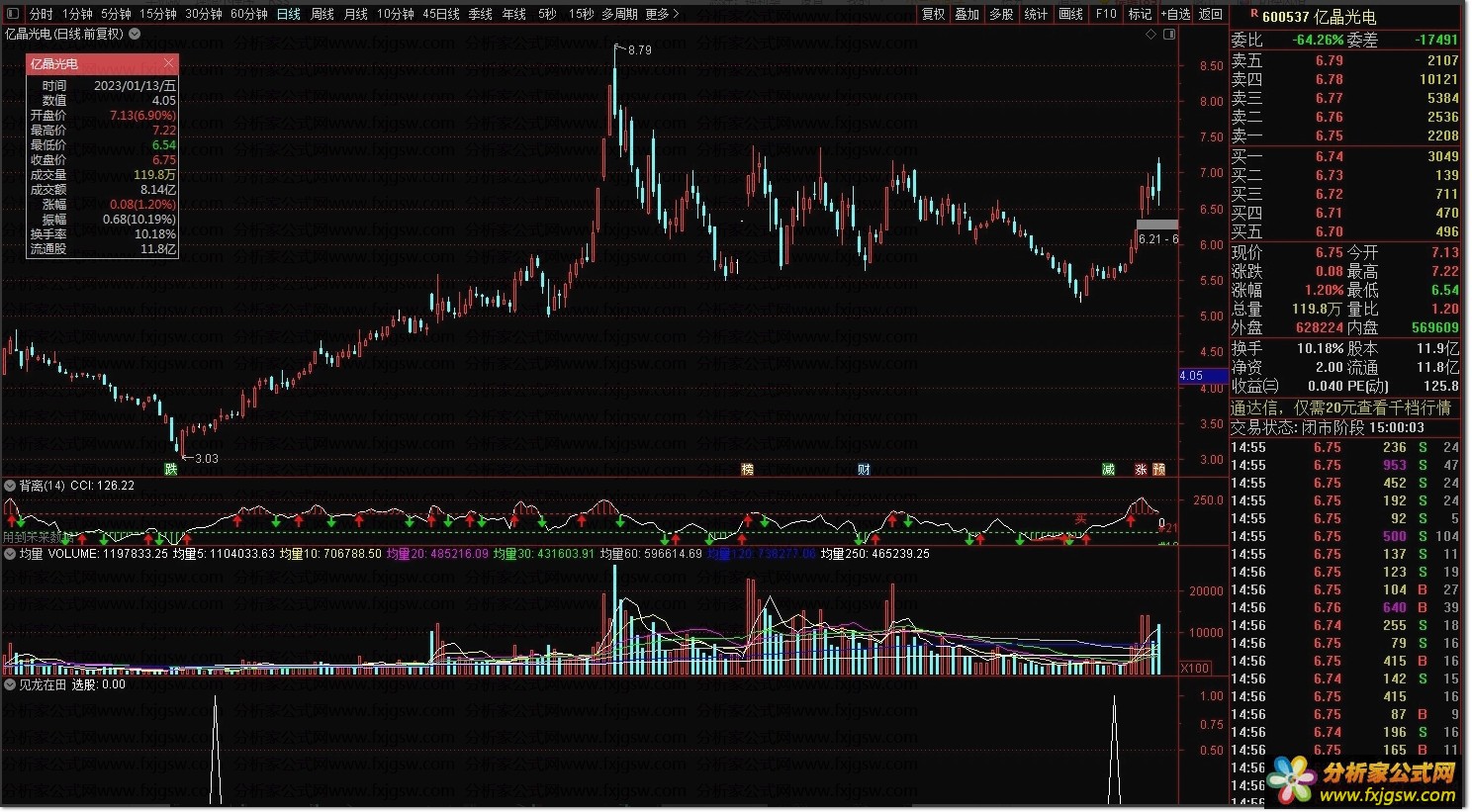
Task: Click the green 均量30 label
Action: (x=544, y=554)
